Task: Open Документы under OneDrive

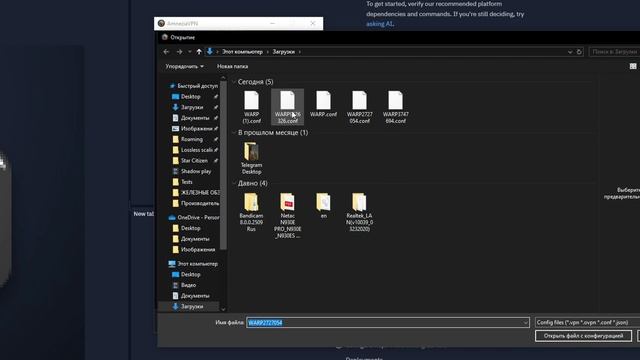Action: 195,239
